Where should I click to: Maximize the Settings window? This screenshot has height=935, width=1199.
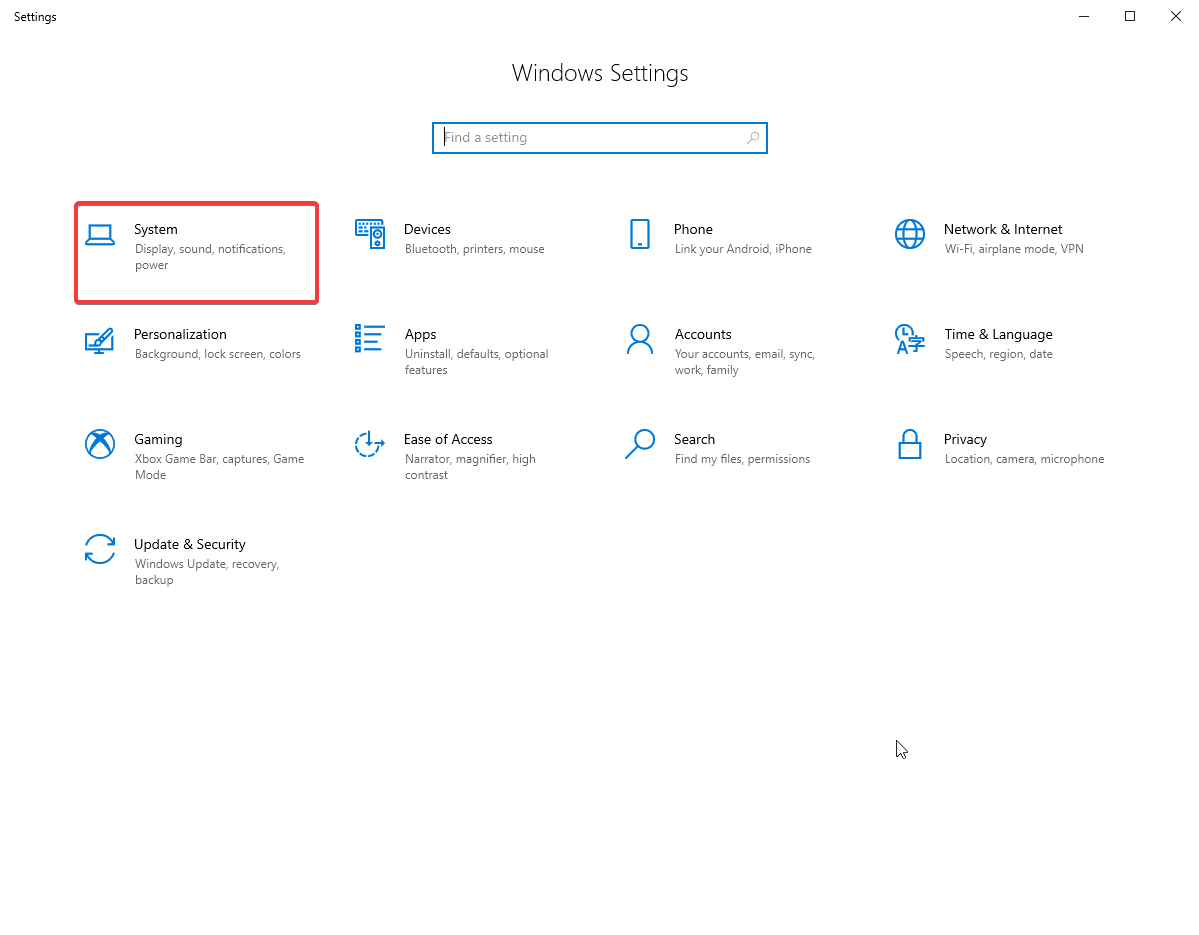1130,16
